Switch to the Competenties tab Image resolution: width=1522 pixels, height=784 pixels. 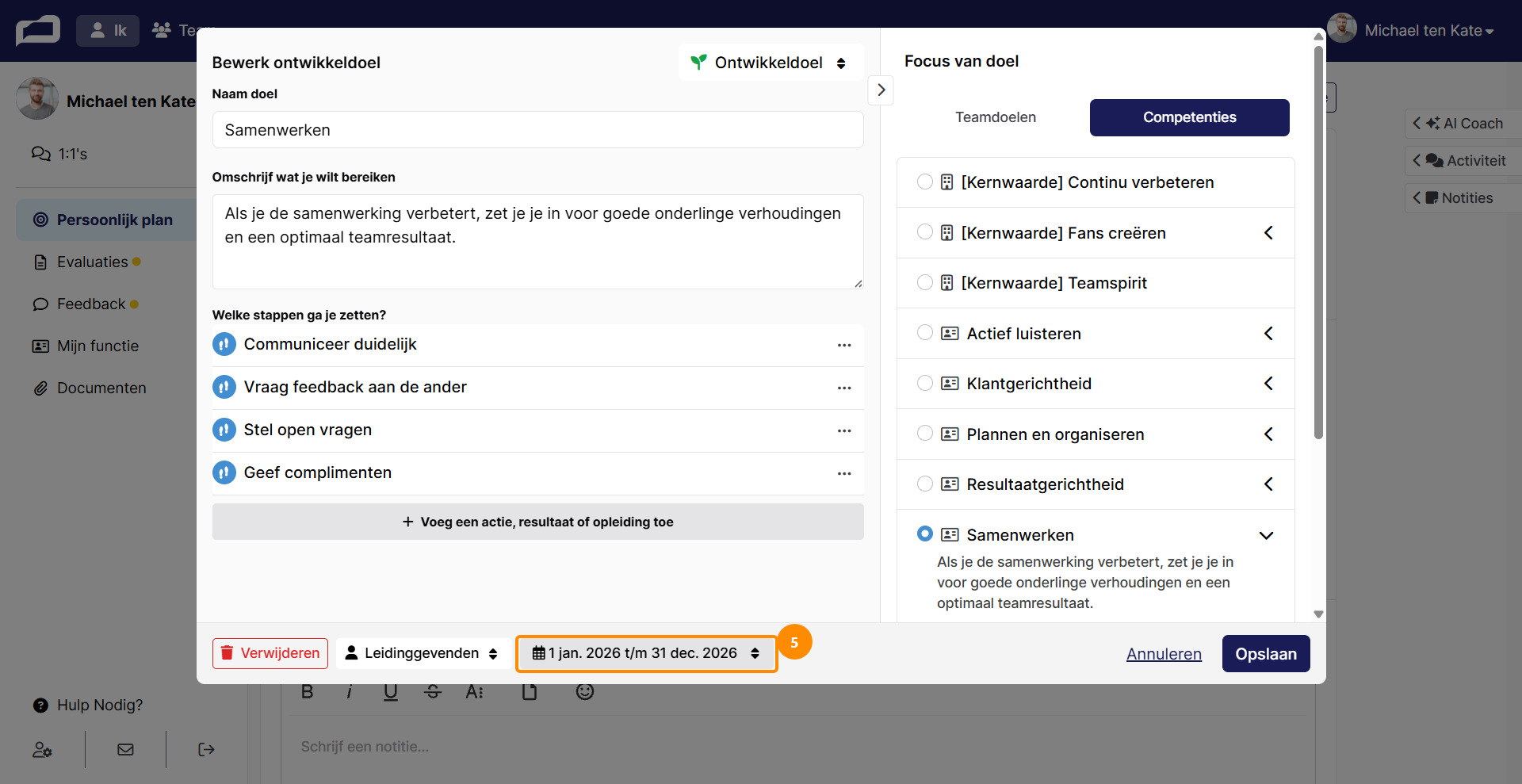[1189, 117]
